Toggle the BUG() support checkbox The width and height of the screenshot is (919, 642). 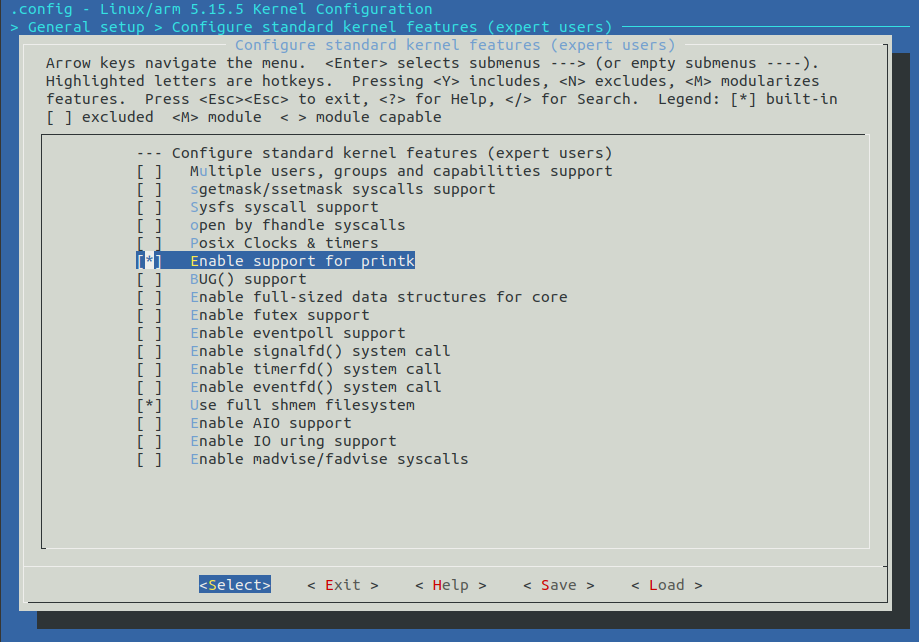tap(149, 279)
